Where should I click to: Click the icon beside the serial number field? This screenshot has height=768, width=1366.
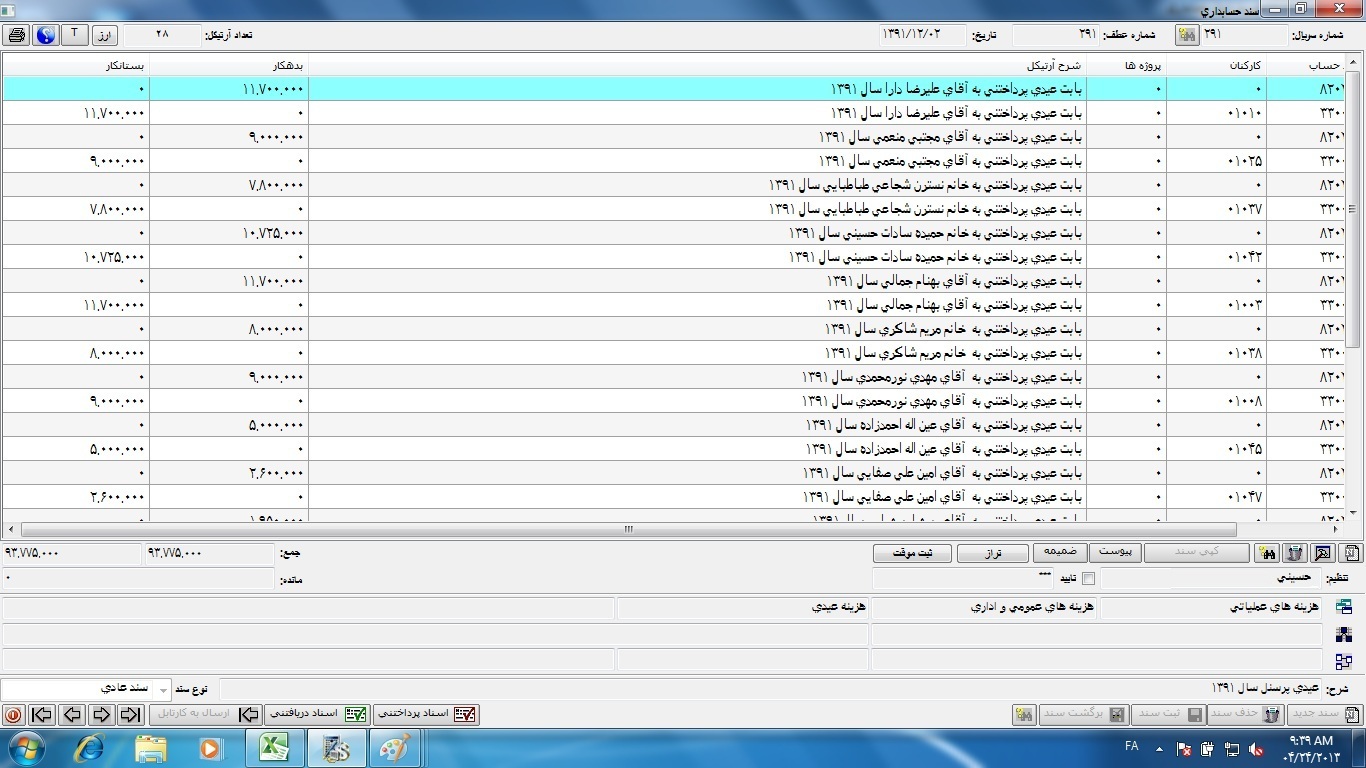coord(1187,35)
